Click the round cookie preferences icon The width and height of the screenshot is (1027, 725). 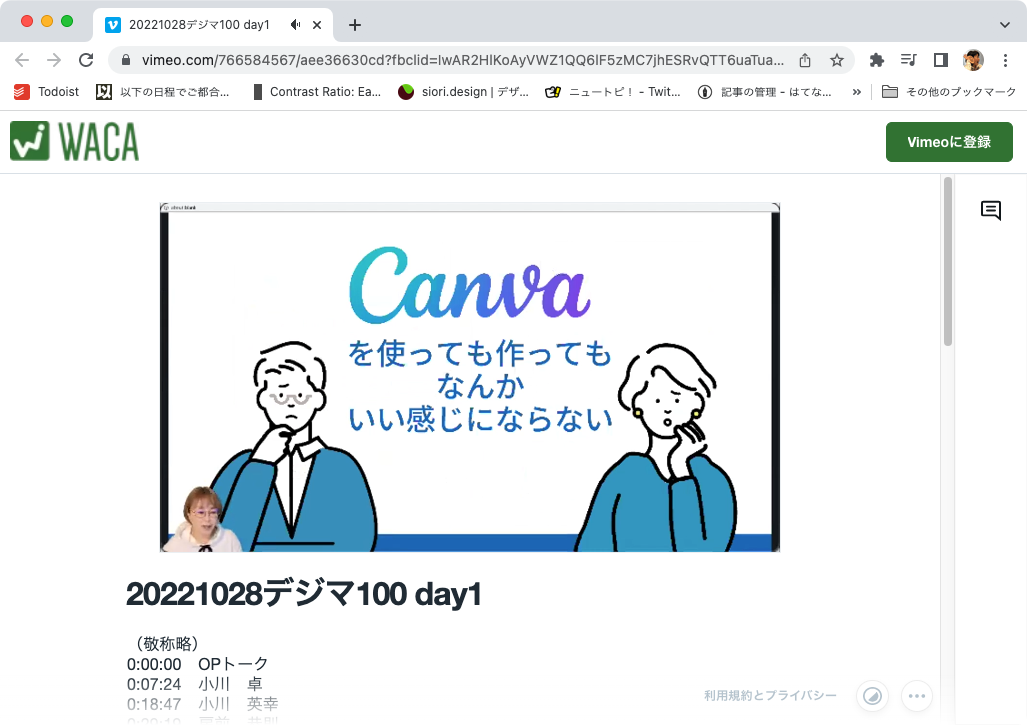tap(872, 696)
